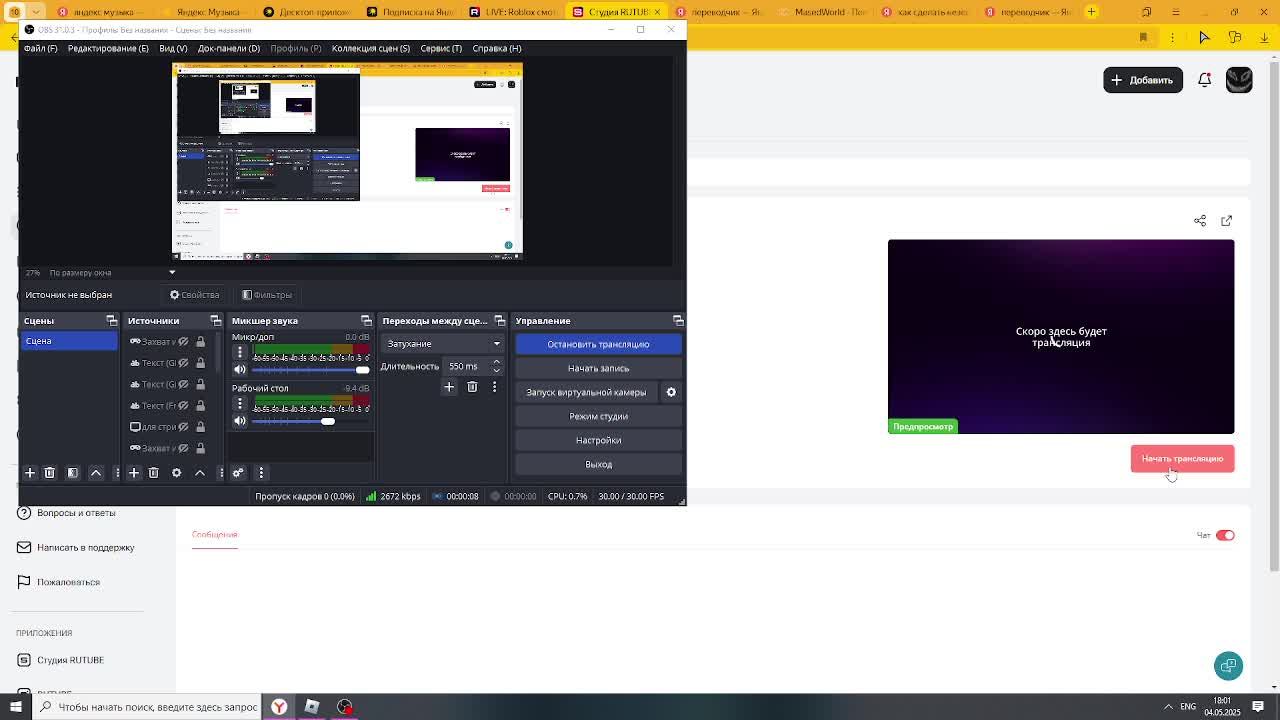Viewport: 1280px width, 720px height.
Task: Open the Файл (F) menu
Action: click(x=41, y=48)
